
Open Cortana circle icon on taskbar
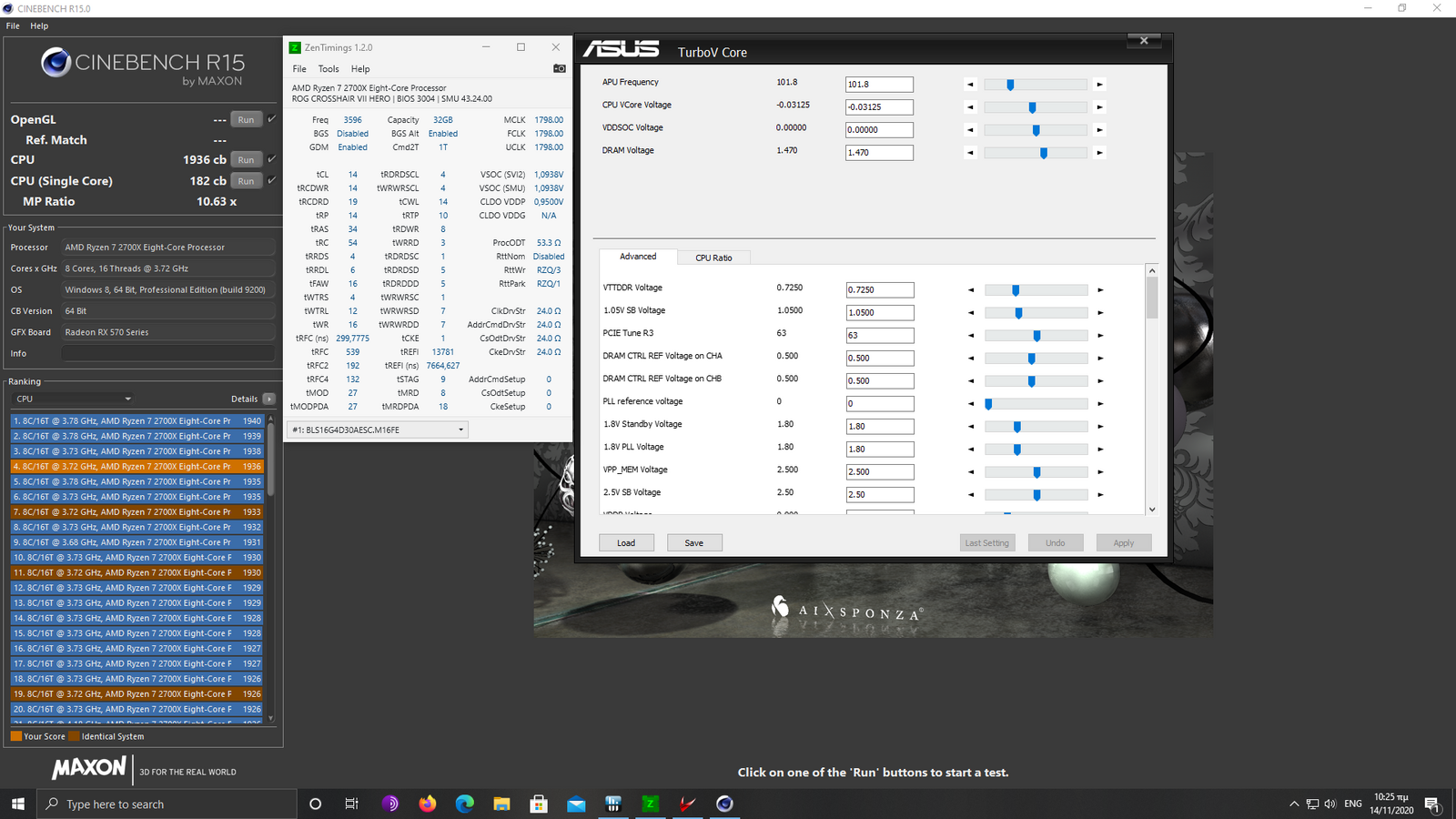[315, 804]
